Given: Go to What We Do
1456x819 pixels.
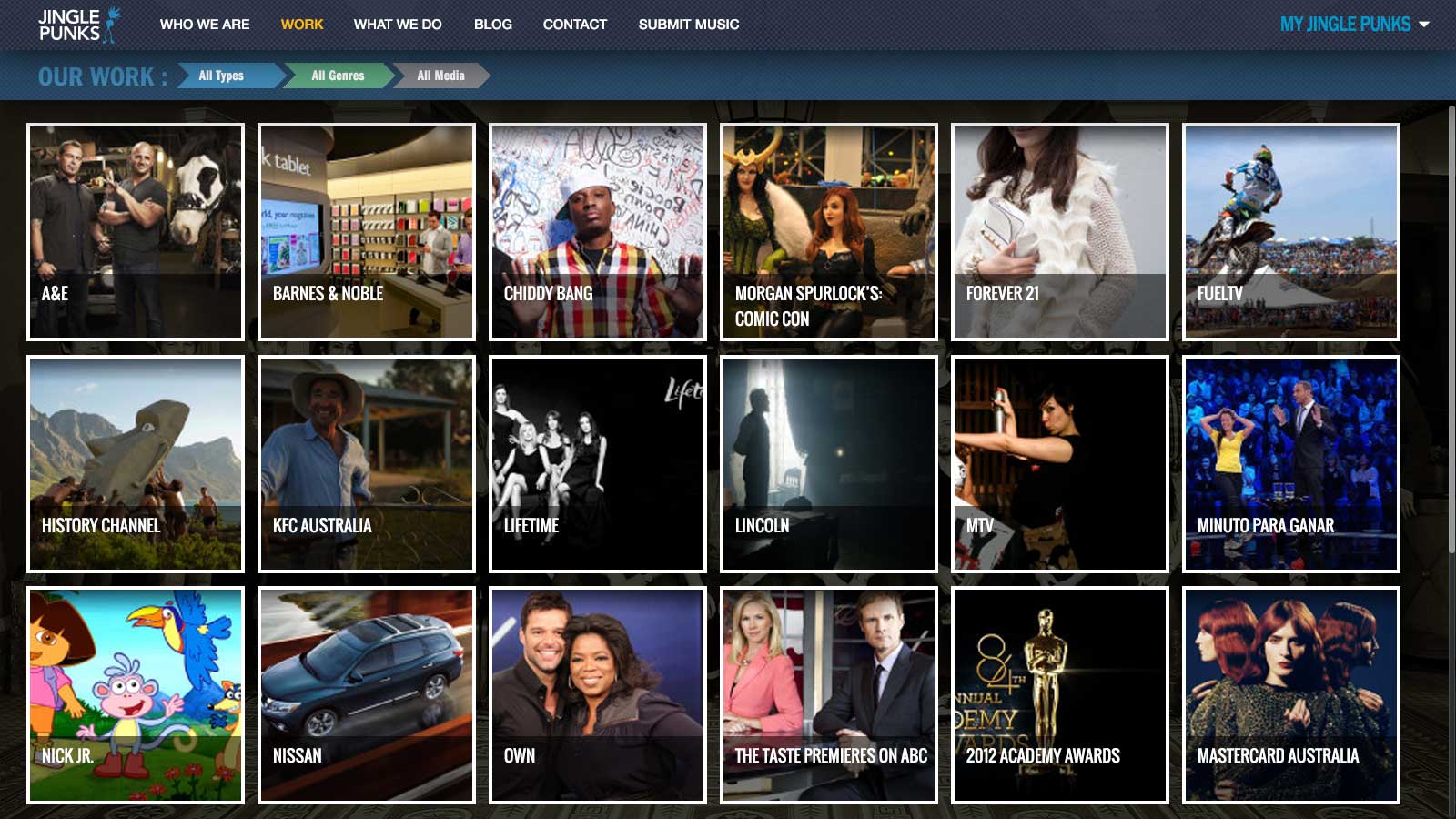Looking at the screenshot, I should point(398,25).
